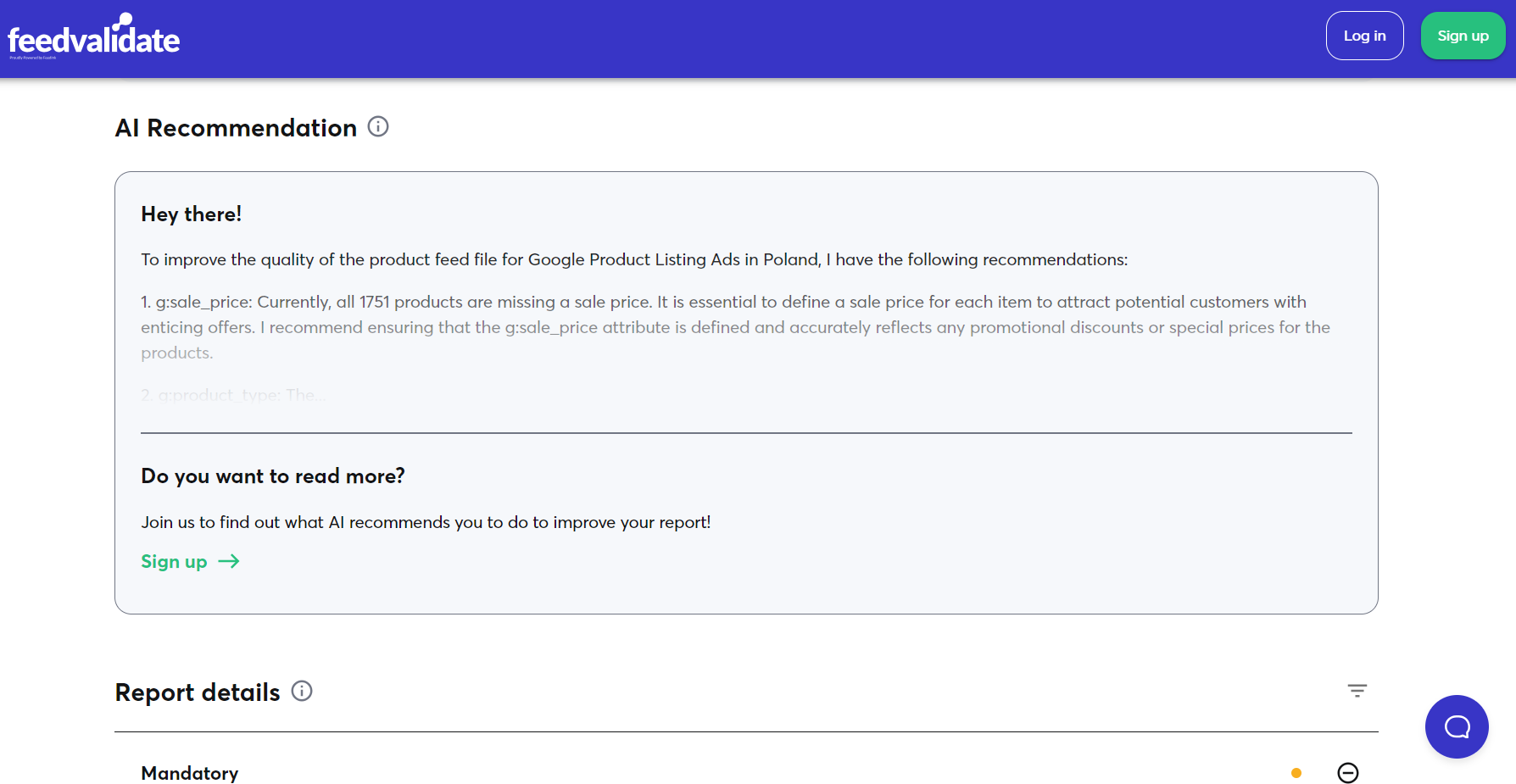Click the Report details info icon
1516x784 pixels.
tap(302, 692)
